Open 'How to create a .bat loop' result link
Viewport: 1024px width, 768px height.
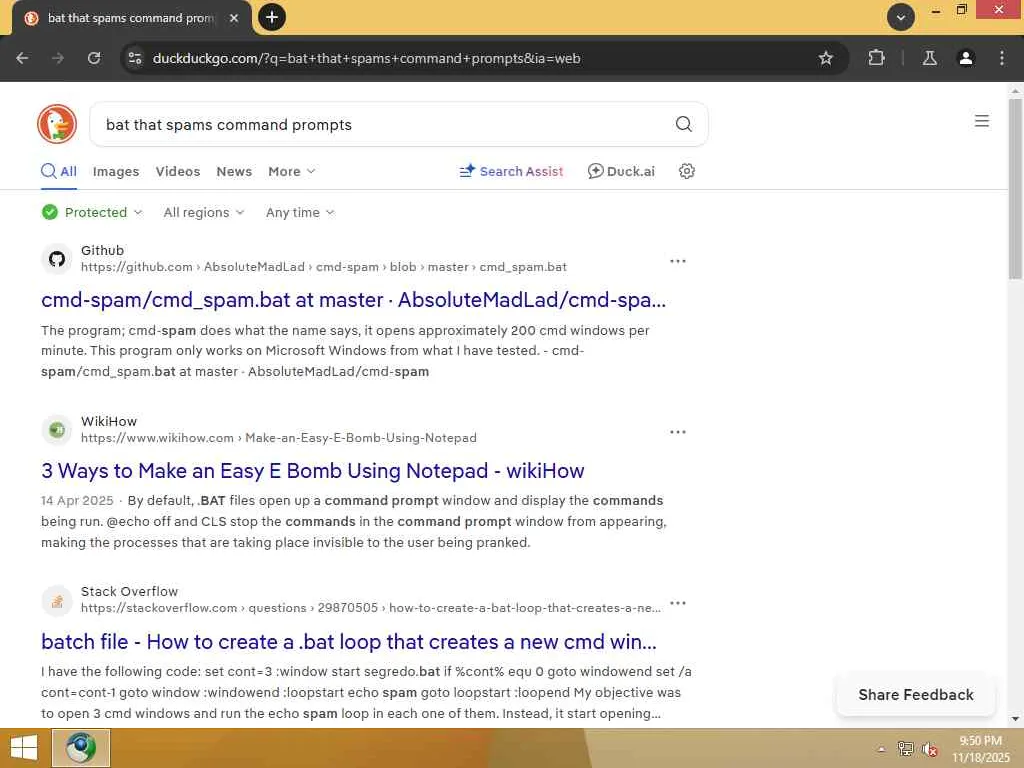coord(349,642)
